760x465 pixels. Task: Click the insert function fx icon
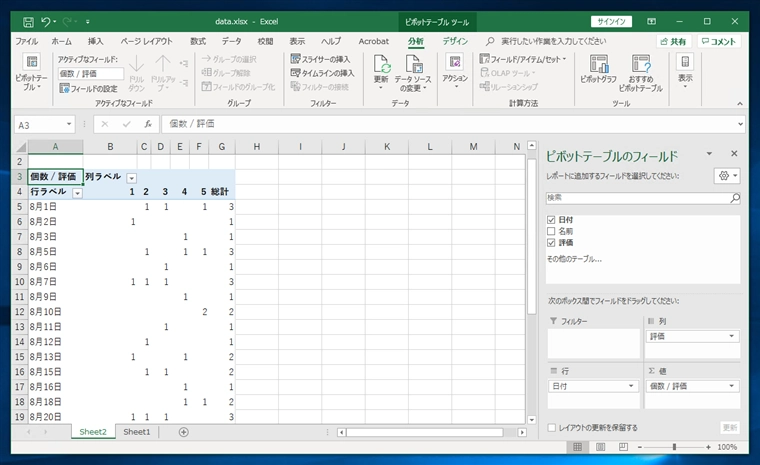coord(148,125)
